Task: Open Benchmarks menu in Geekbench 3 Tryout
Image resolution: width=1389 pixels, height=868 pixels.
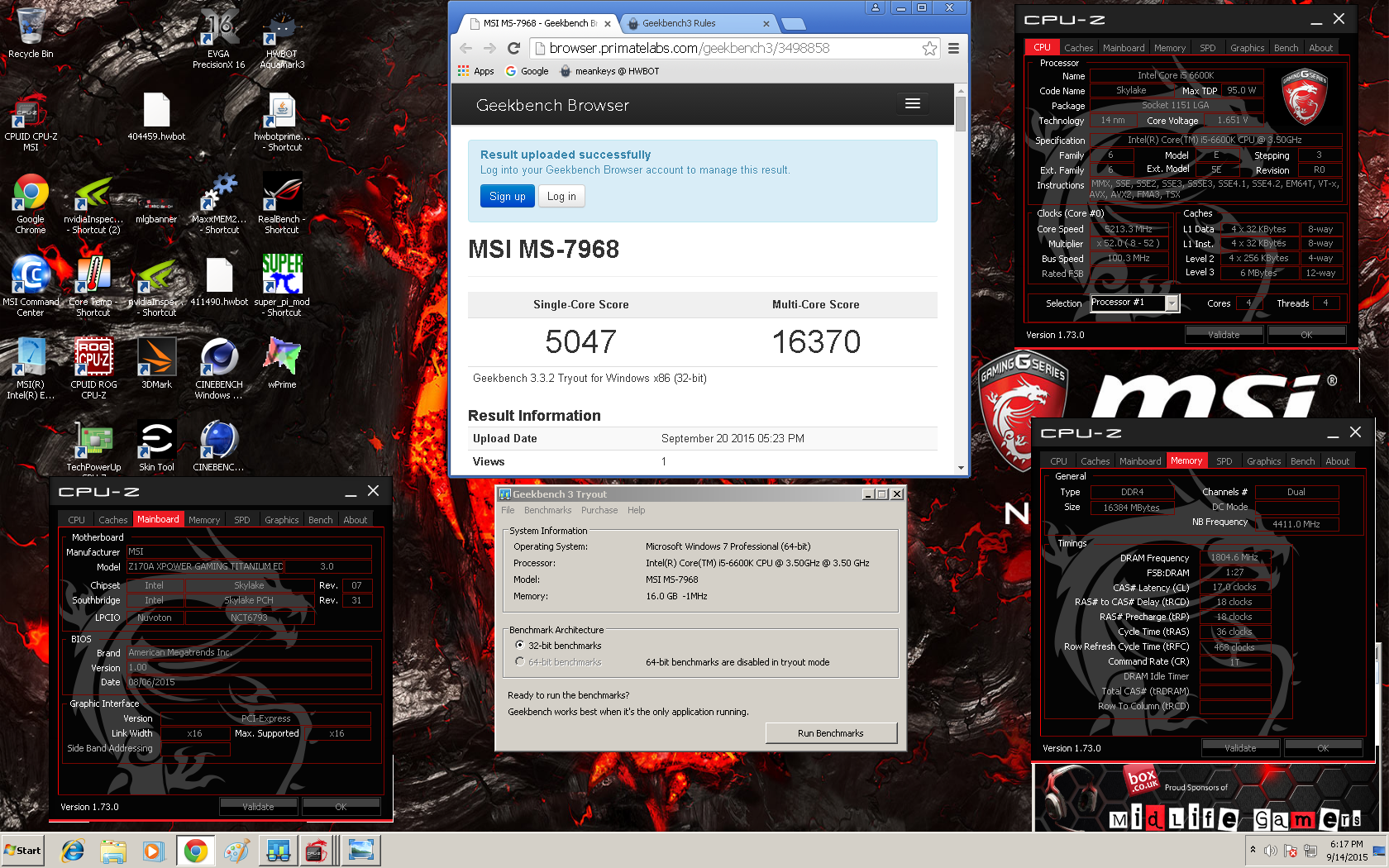Action: pyautogui.click(x=547, y=510)
